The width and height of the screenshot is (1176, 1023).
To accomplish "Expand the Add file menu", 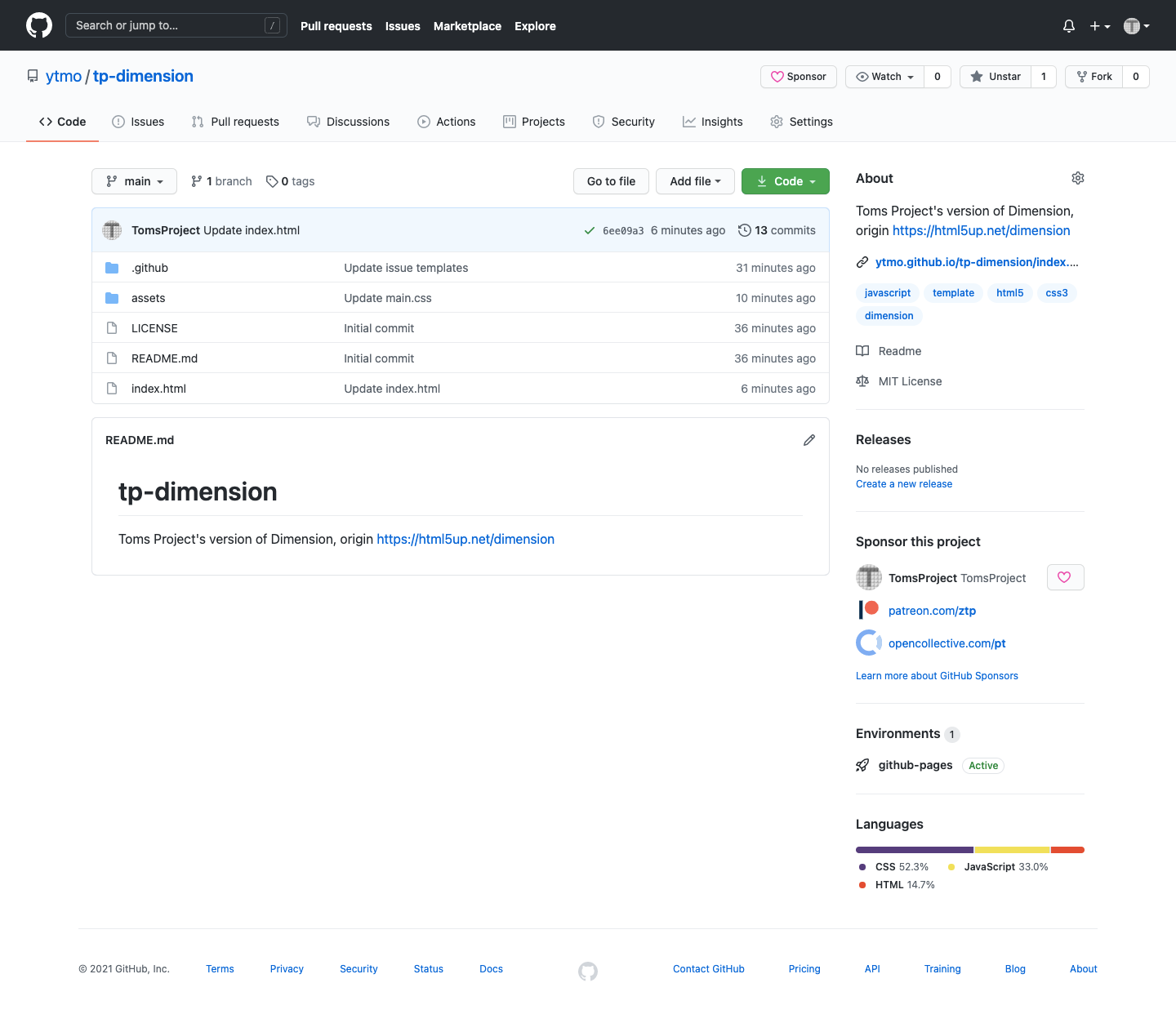I will [695, 181].
